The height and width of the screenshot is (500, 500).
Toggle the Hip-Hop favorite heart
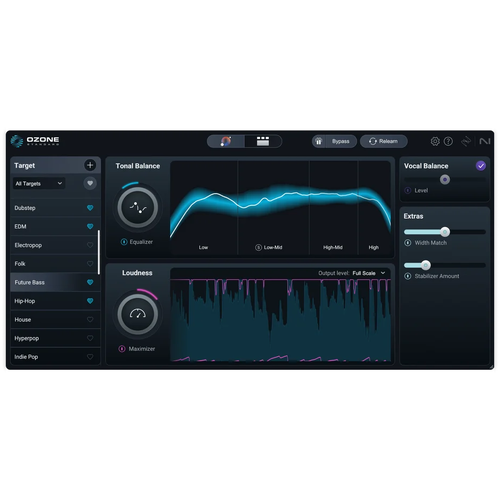(x=90, y=301)
